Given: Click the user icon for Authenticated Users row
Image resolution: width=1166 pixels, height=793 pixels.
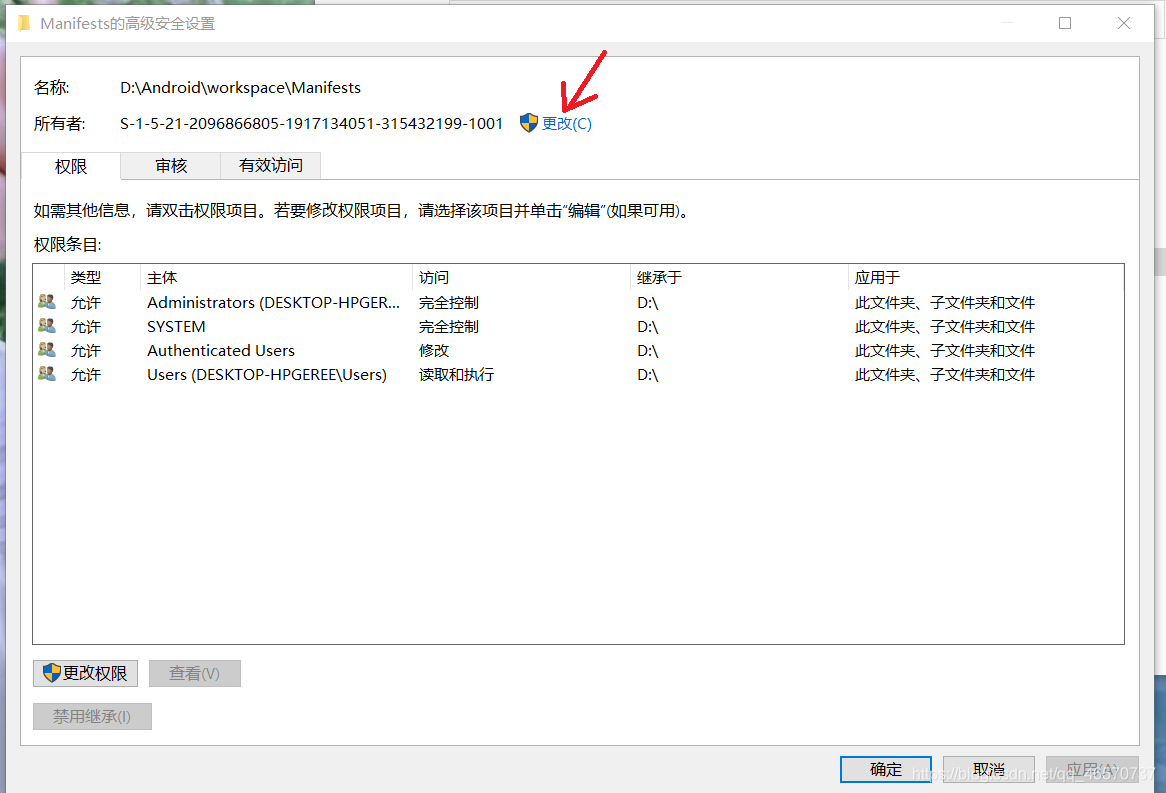Looking at the screenshot, I should pos(47,350).
